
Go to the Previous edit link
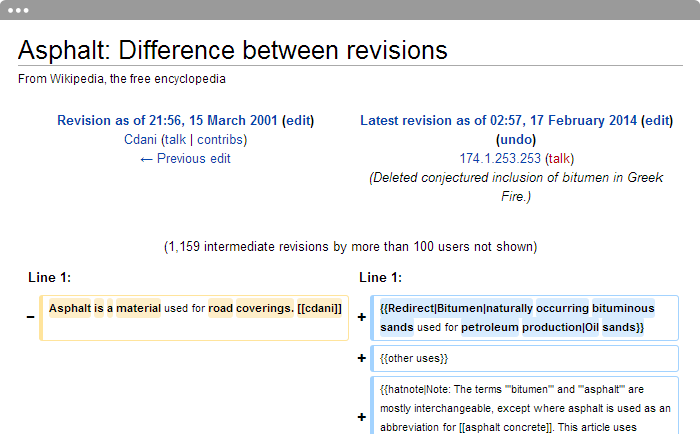tap(185, 159)
